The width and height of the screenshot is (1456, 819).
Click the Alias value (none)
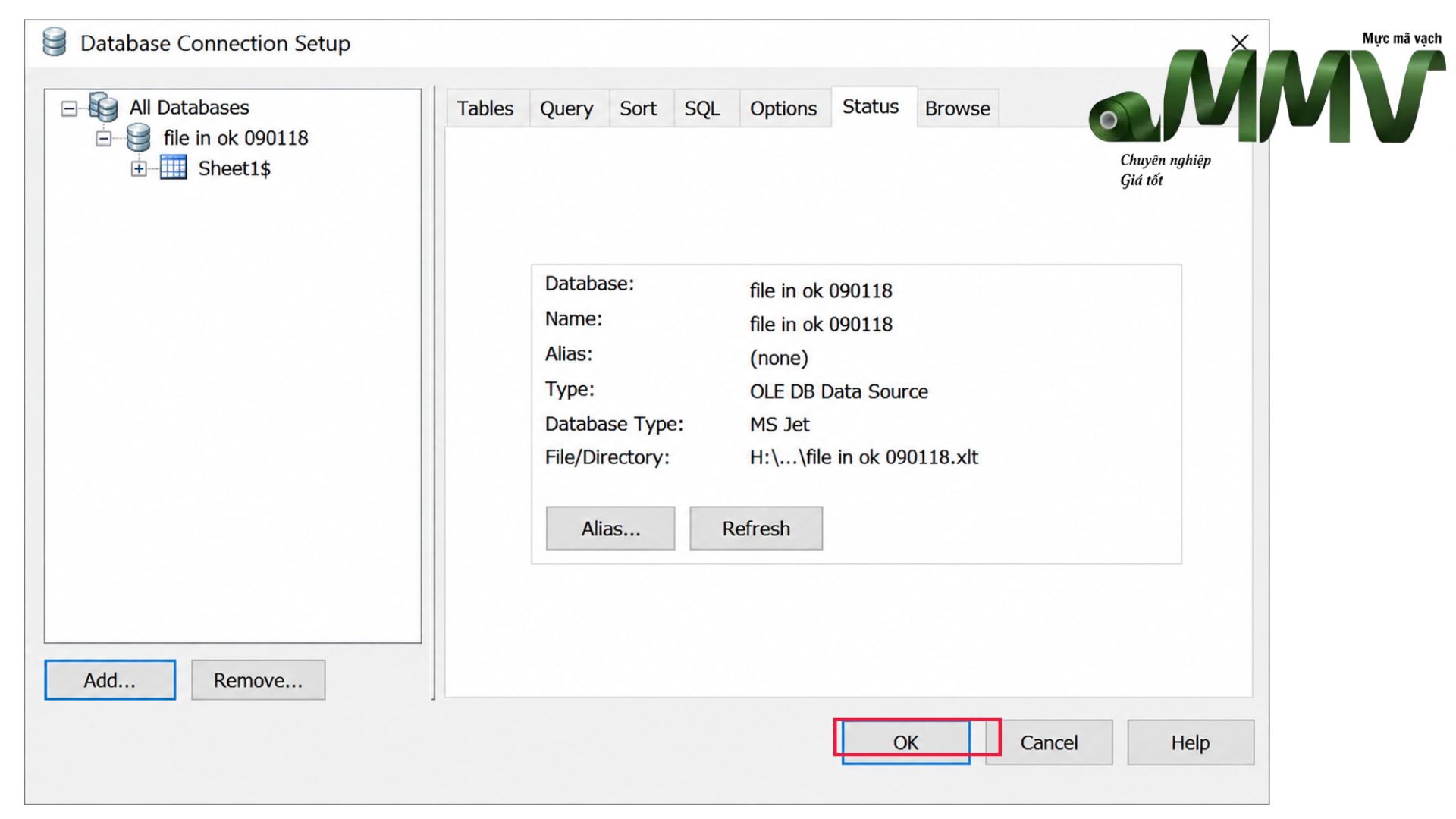coord(779,358)
